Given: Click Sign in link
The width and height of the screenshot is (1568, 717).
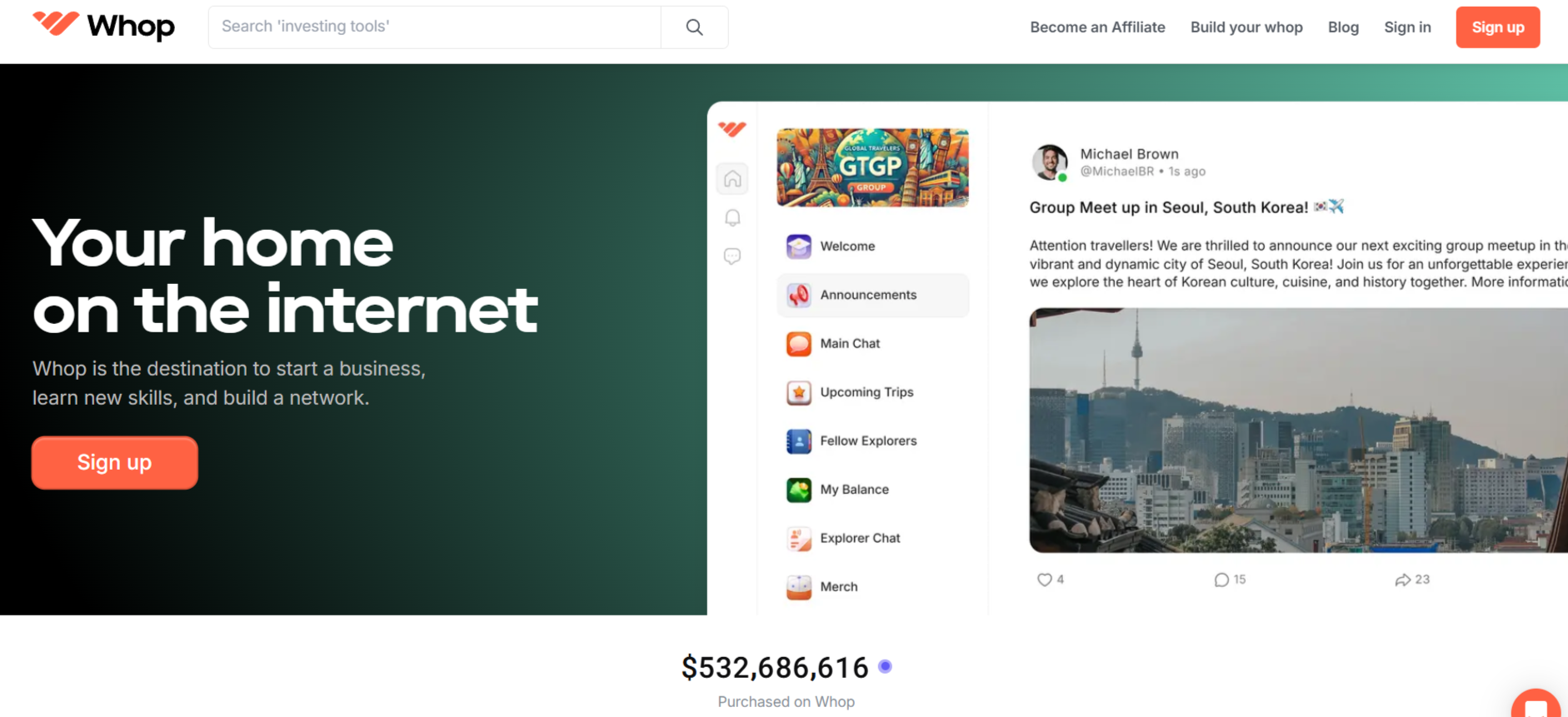Looking at the screenshot, I should click(x=1407, y=27).
